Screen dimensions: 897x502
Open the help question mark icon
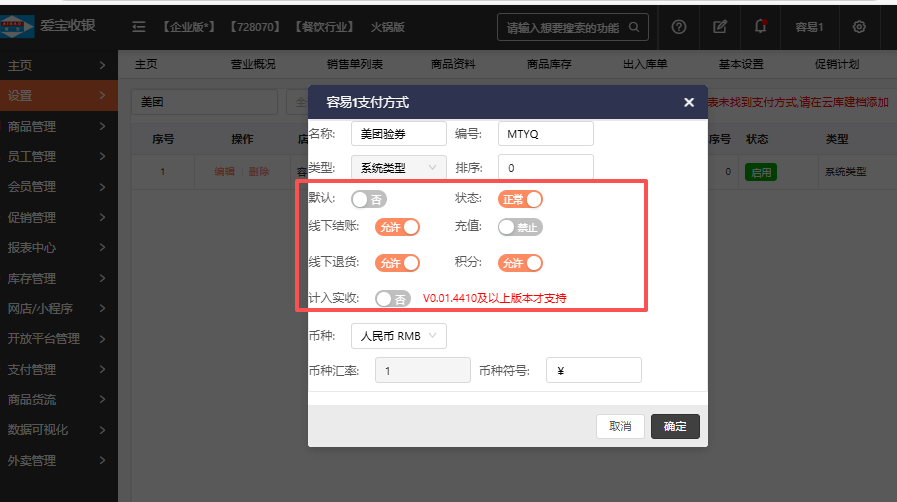point(679,27)
